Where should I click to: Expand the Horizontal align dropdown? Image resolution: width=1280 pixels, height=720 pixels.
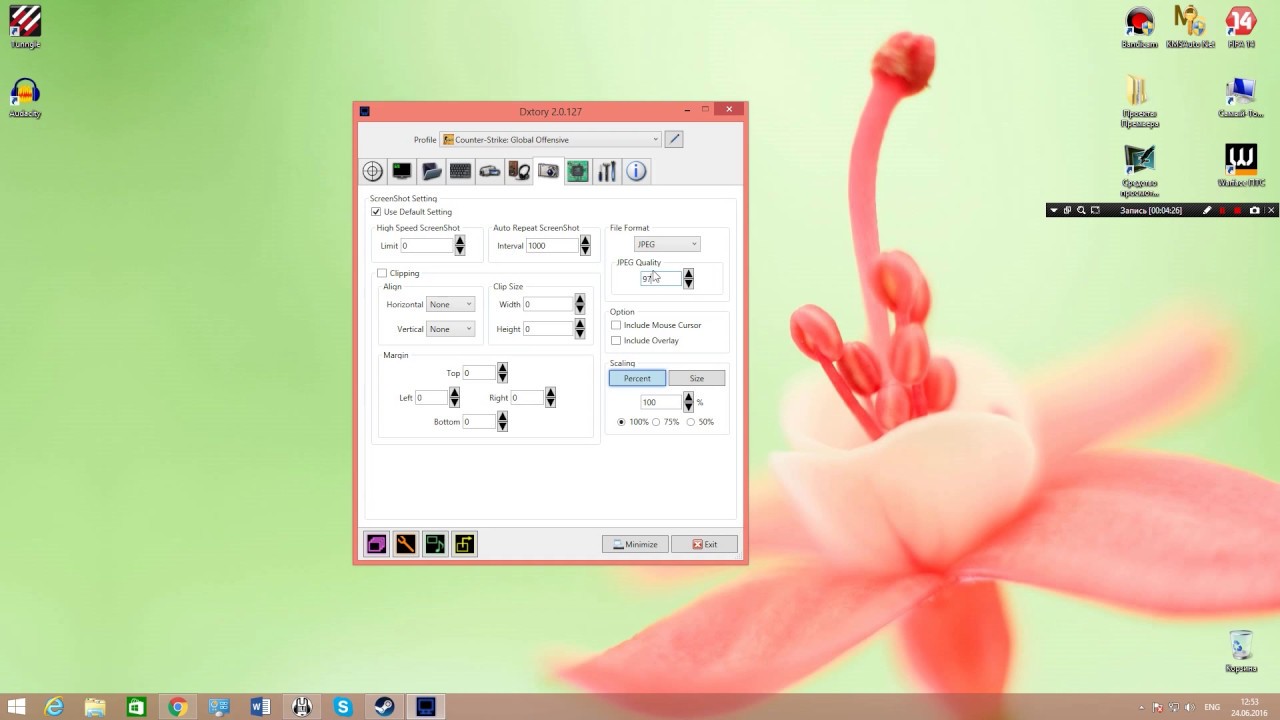(x=450, y=304)
